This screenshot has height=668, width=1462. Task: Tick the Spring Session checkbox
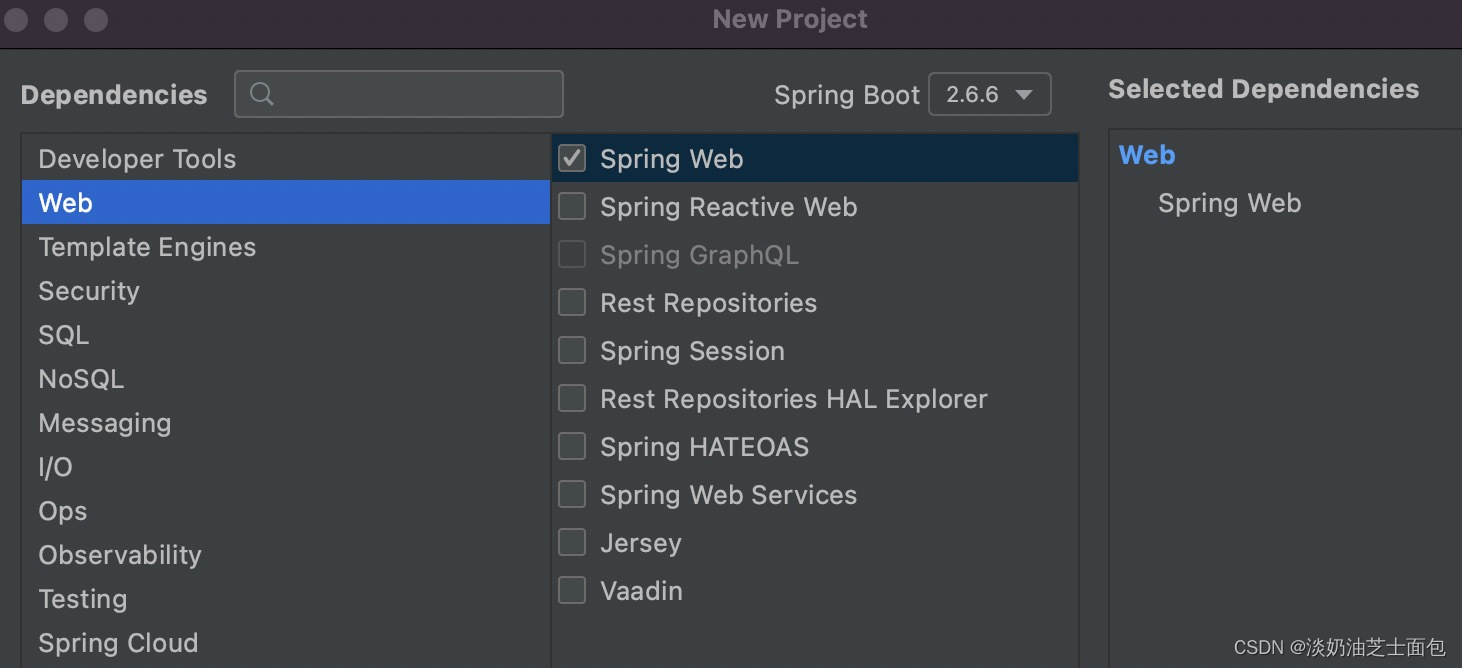[x=572, y=350]
